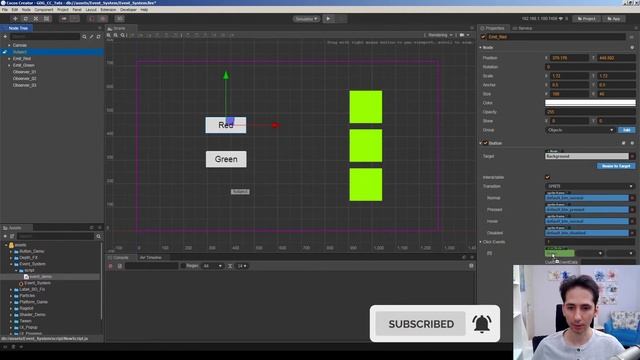Click the green Y-axis gizmo arrow
The image size is (640, 360).
pos(226,75)
